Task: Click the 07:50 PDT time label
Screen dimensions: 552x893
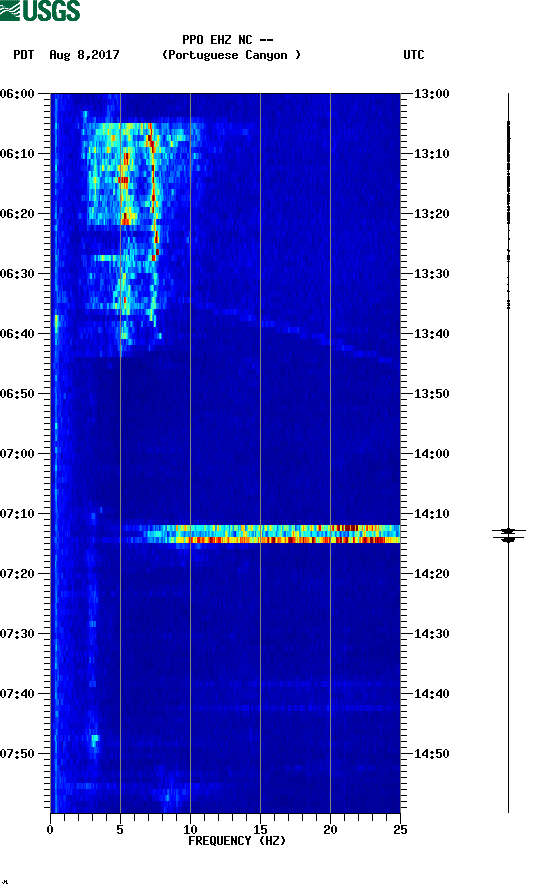Action: tap(17, 754)
